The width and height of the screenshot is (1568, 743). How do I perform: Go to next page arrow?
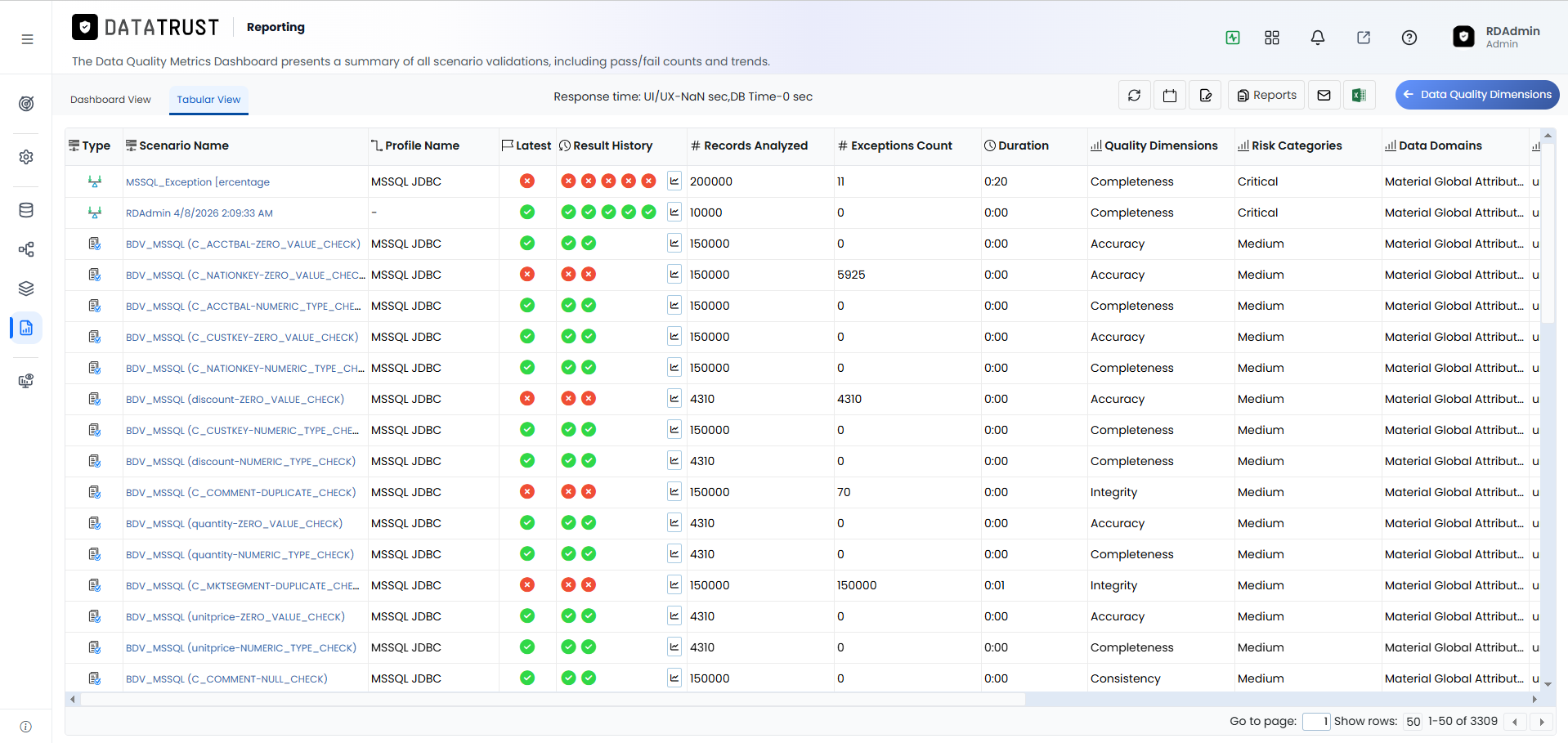[1542, 722]
